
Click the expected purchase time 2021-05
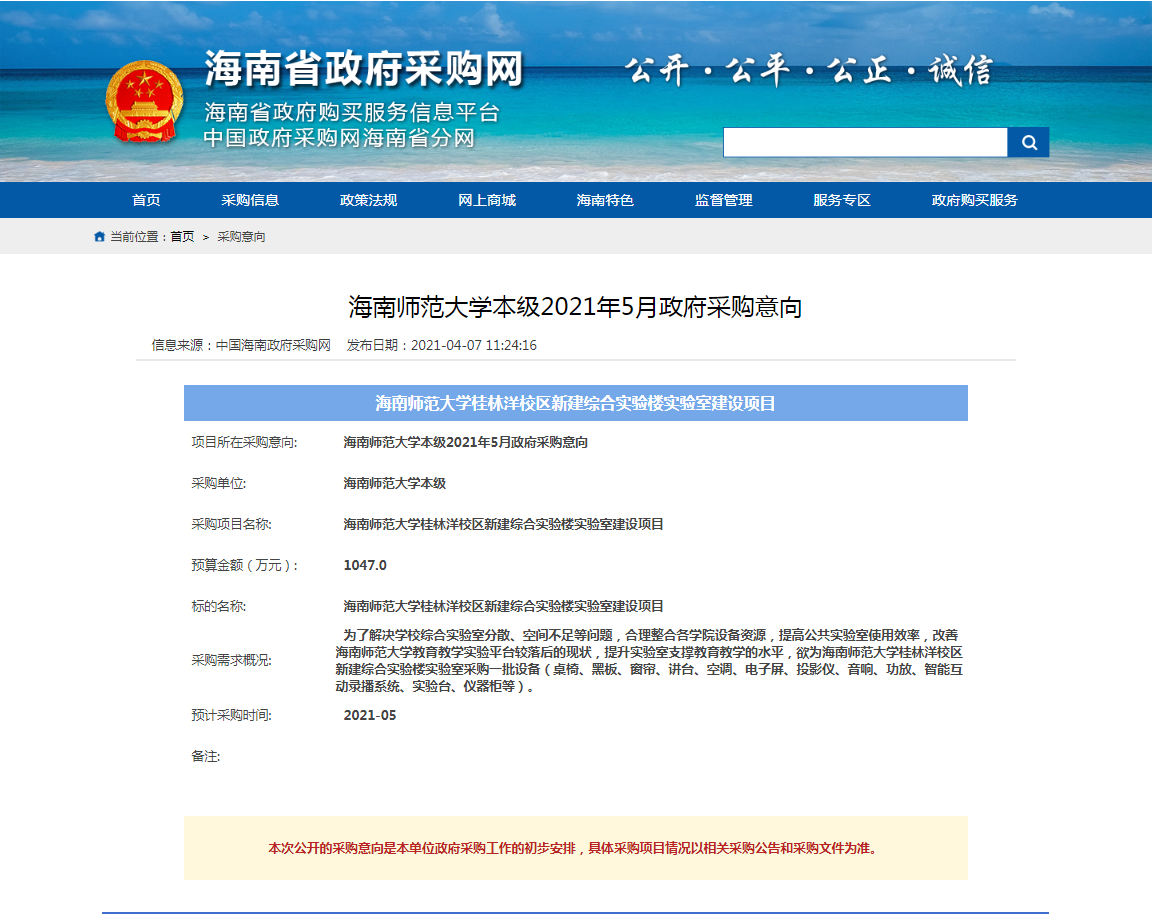point(370,715)
